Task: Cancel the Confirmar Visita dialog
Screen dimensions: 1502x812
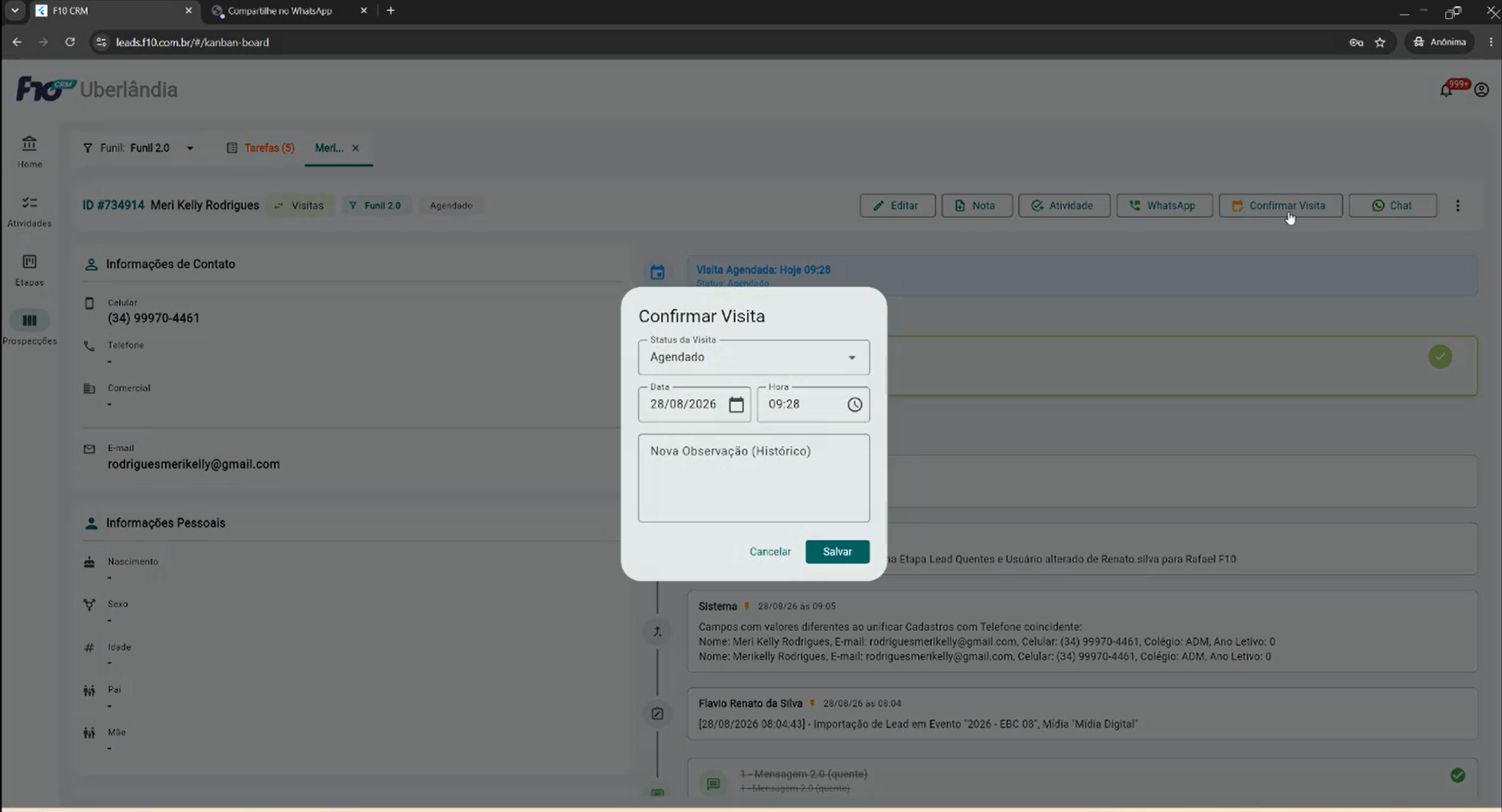Action: [770, 552]
